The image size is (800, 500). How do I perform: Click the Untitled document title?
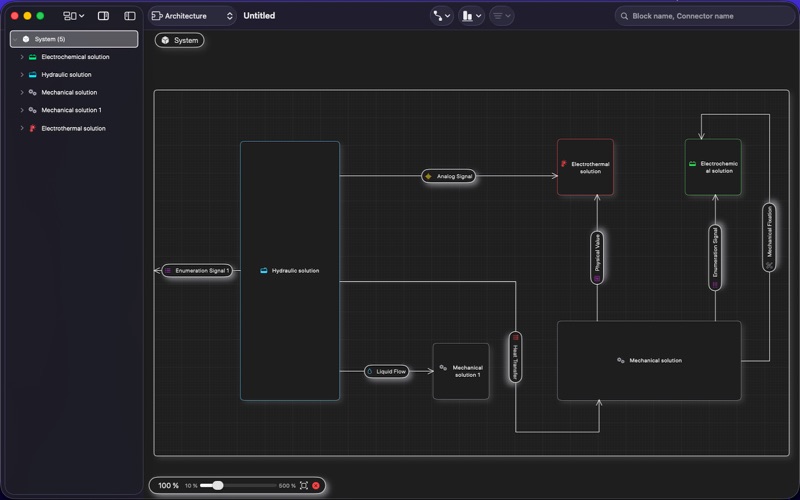point(259,16)
